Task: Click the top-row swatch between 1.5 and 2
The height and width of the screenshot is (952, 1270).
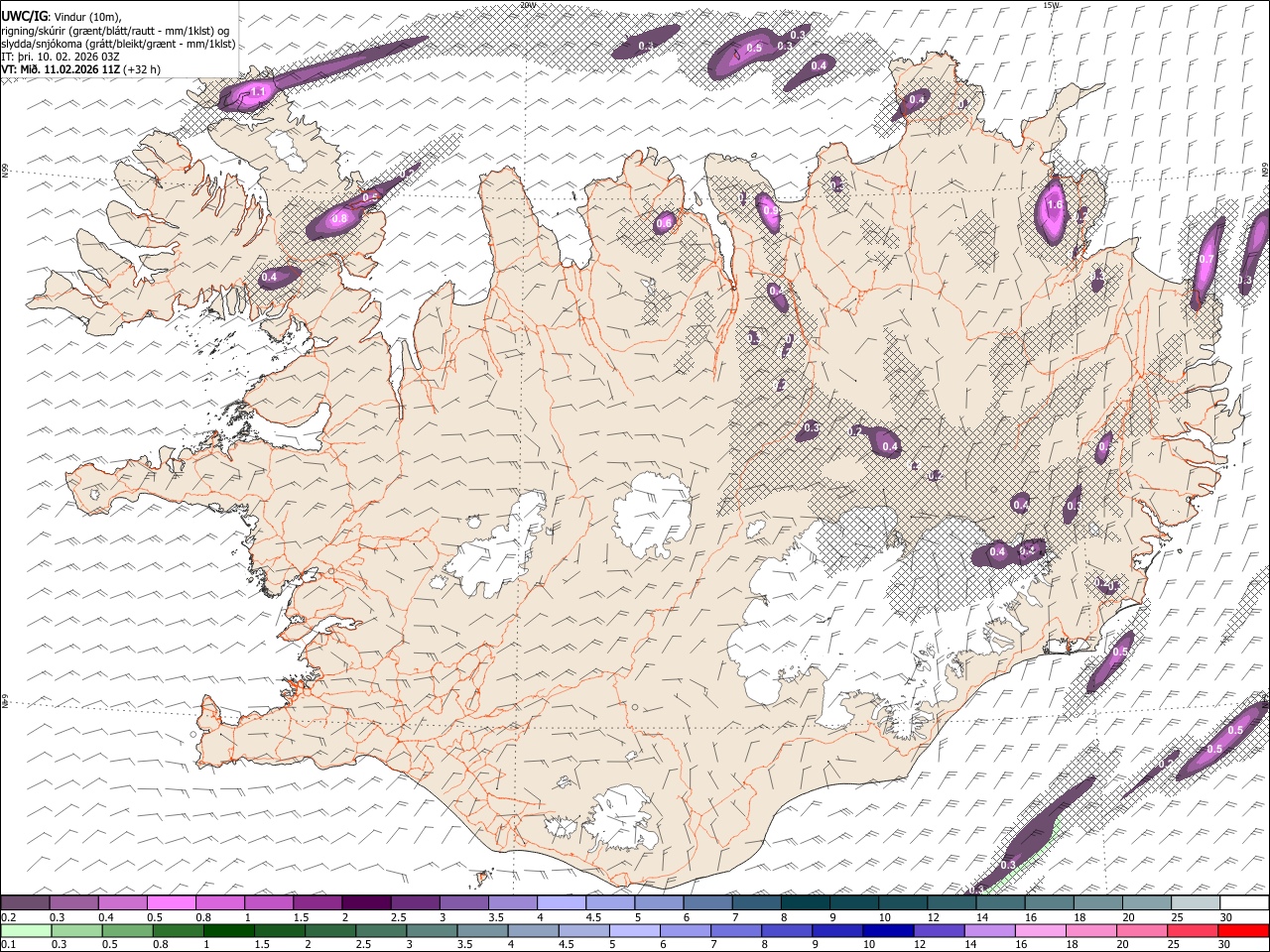Action: click(x=317, y=902)
